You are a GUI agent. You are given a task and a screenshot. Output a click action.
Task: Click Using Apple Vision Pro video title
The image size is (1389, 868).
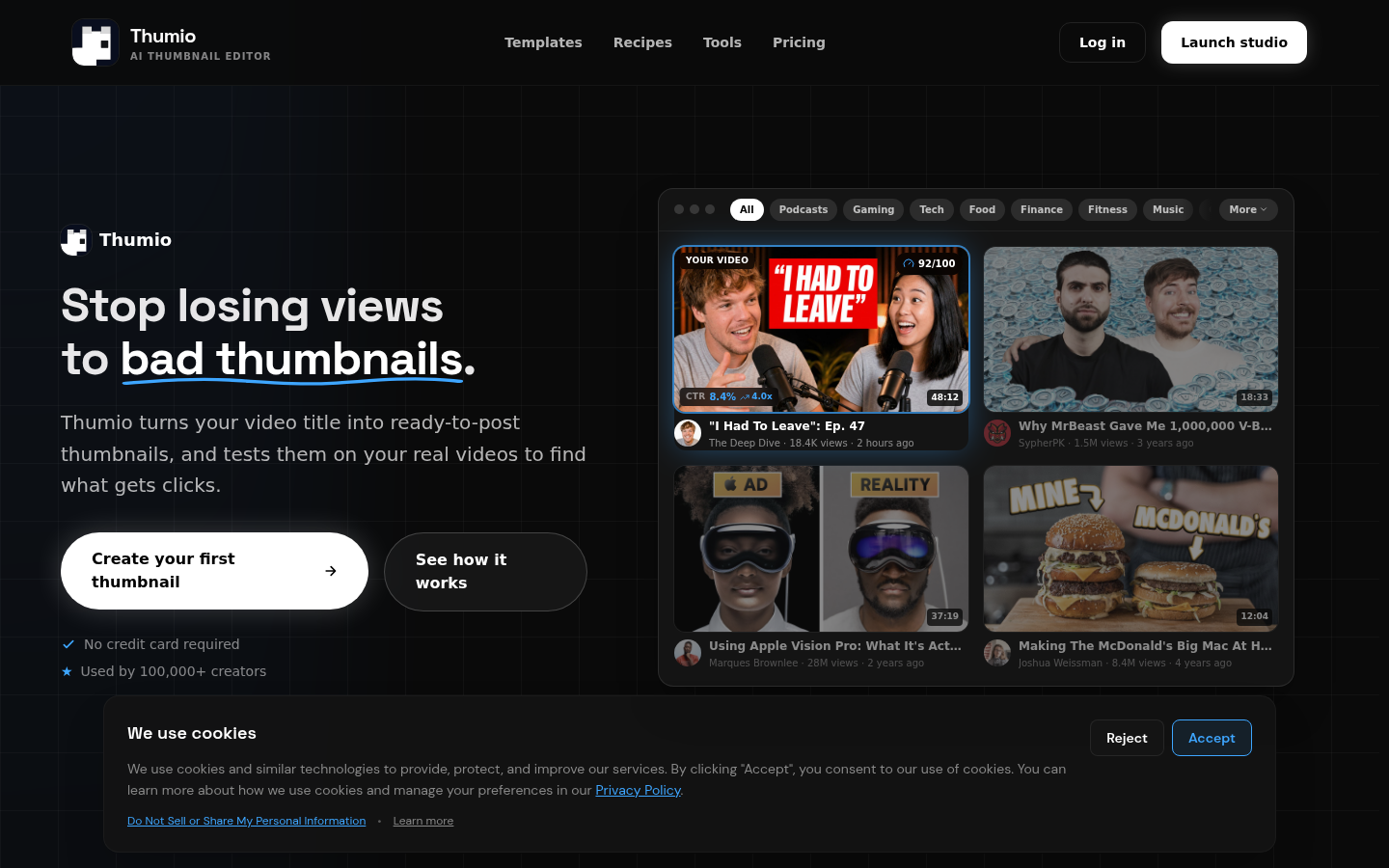pos(835,646)
